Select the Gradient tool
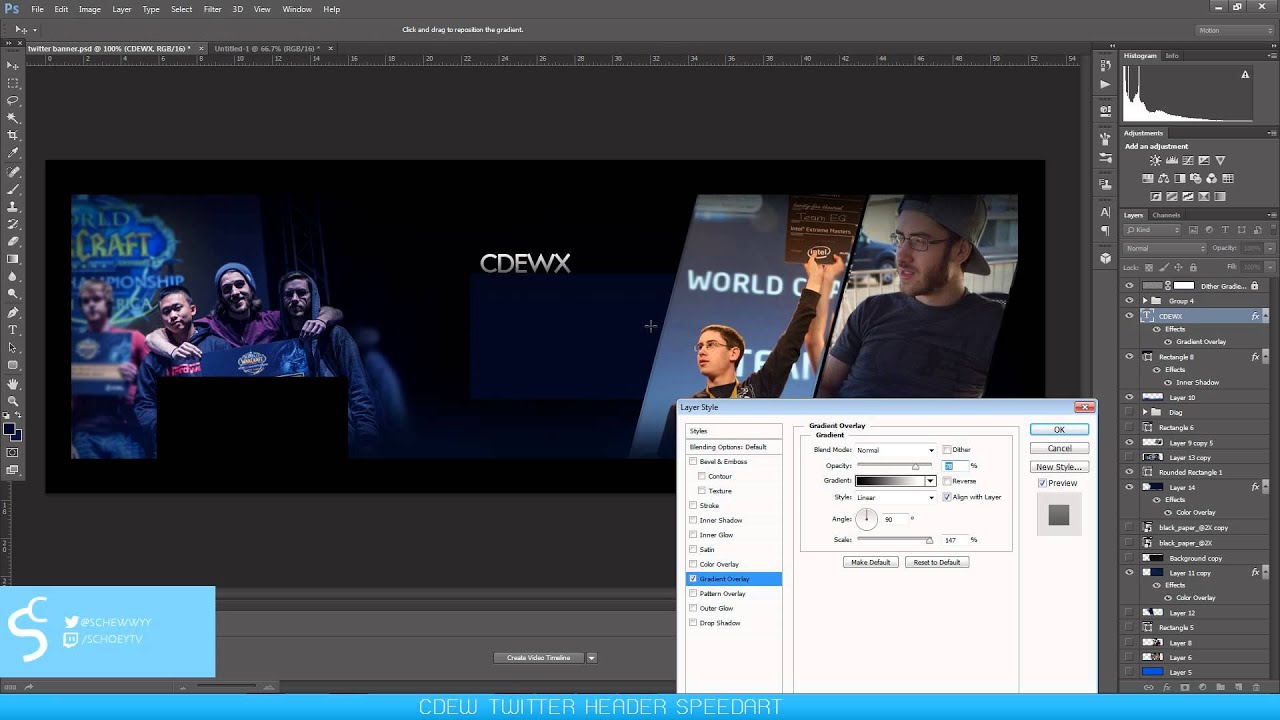 click(13, 259)
